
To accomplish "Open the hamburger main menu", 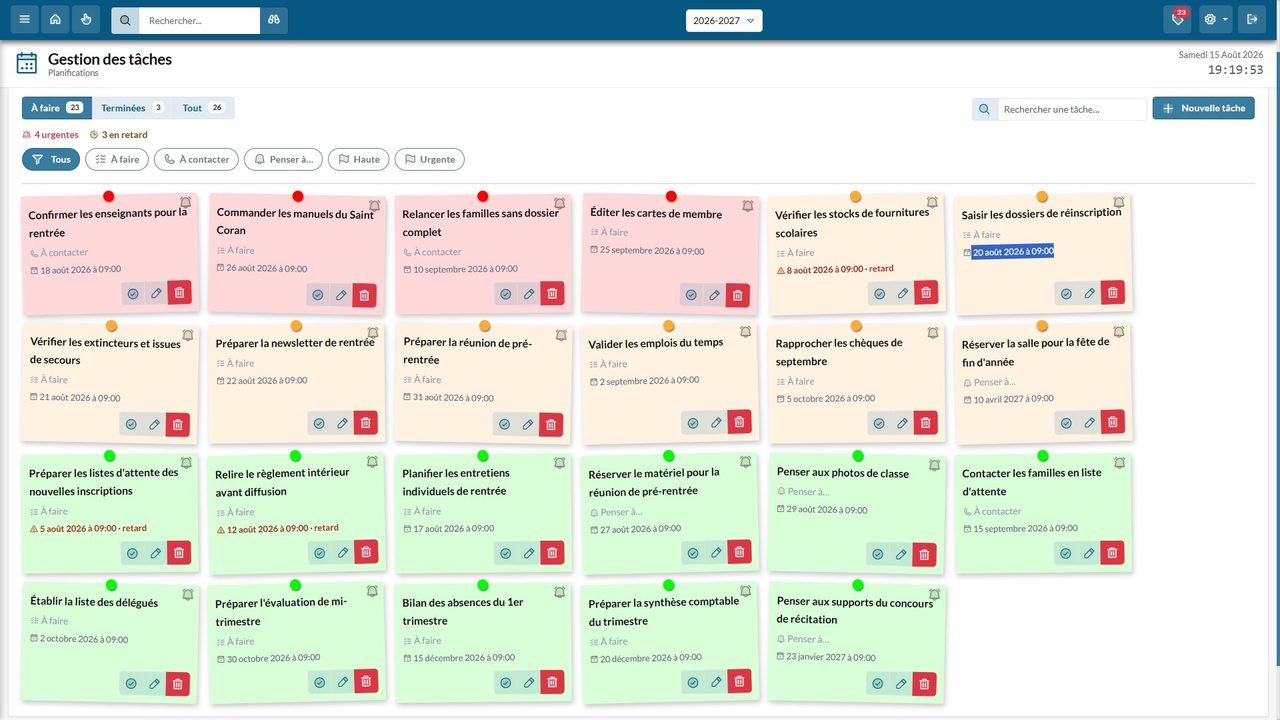I will pyautogui.click(x=24, y=20).
